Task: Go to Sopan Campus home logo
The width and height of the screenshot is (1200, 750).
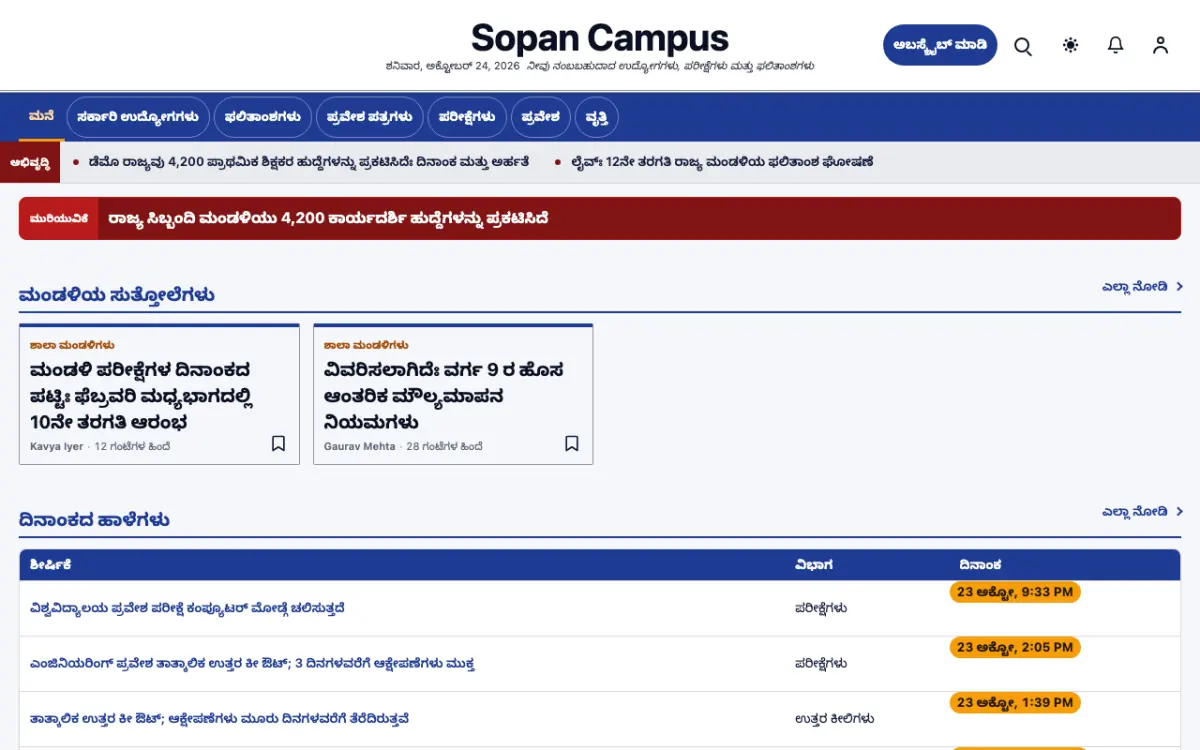Action: tap(600, 38)
